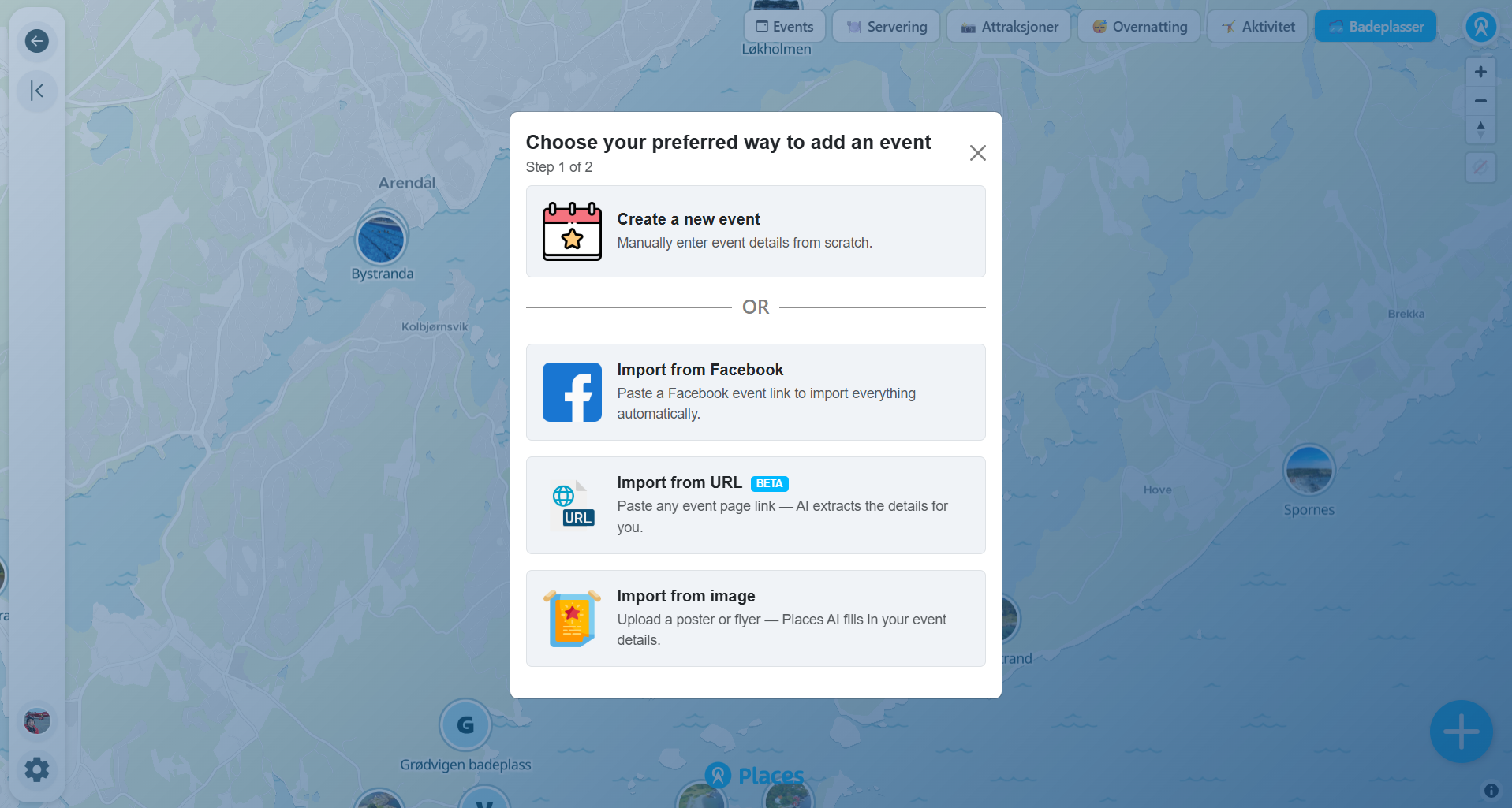Open the Aktivitet filter tab

coord(1257,26)
